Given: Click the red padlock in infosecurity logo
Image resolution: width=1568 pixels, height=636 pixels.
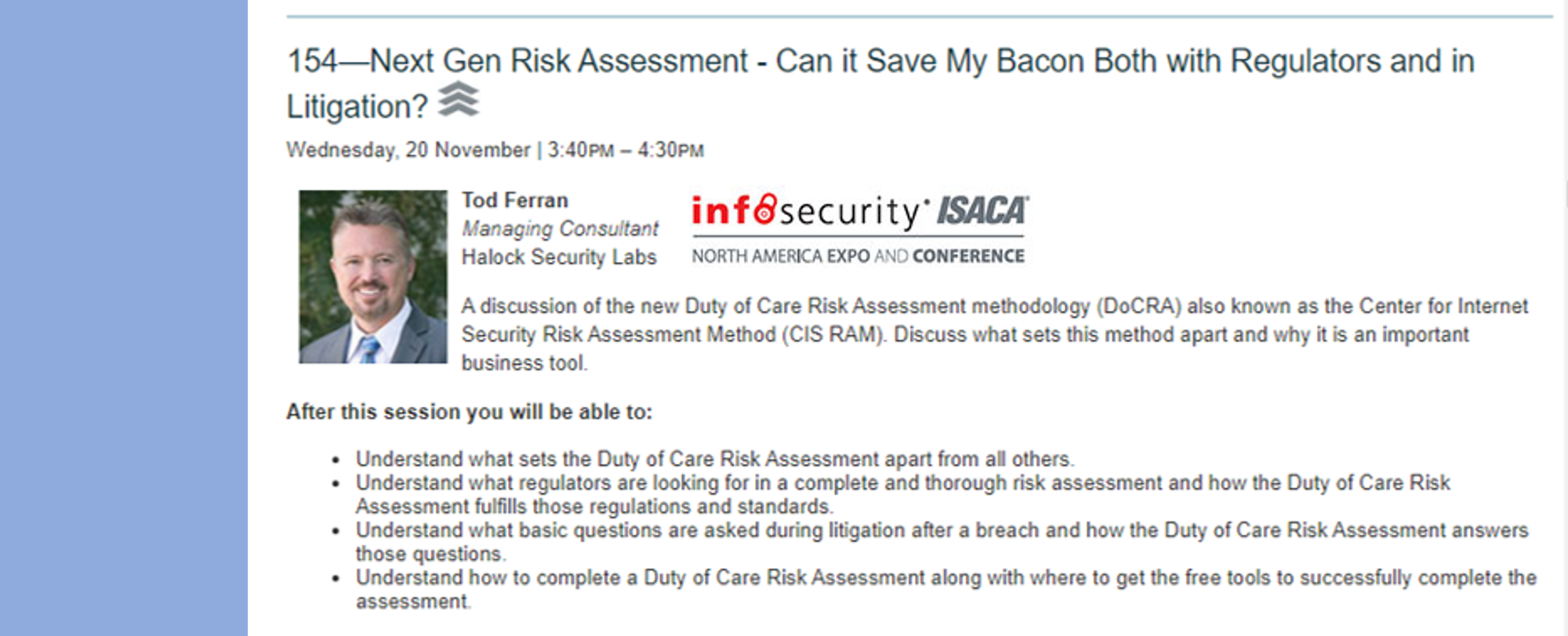Looking at the screenshot, I should point(766,209).
